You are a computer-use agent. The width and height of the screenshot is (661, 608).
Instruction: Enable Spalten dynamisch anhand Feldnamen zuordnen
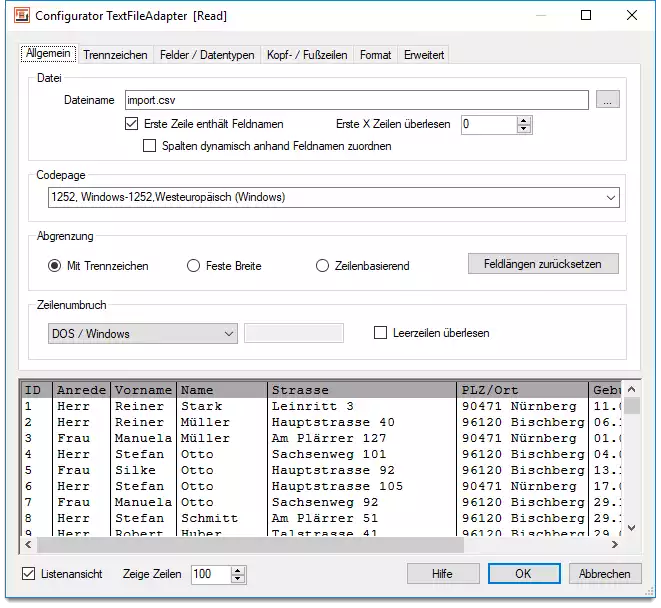coord(151,146)
